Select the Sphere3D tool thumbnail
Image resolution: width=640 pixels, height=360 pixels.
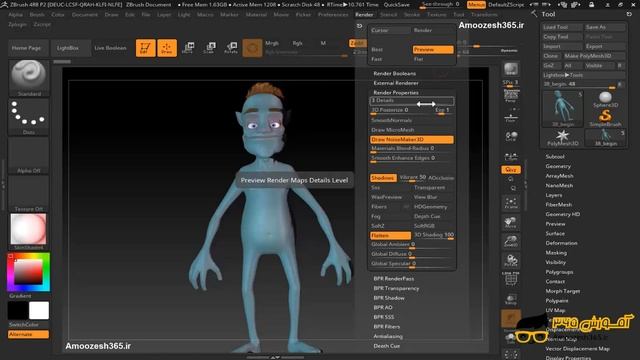605,100
